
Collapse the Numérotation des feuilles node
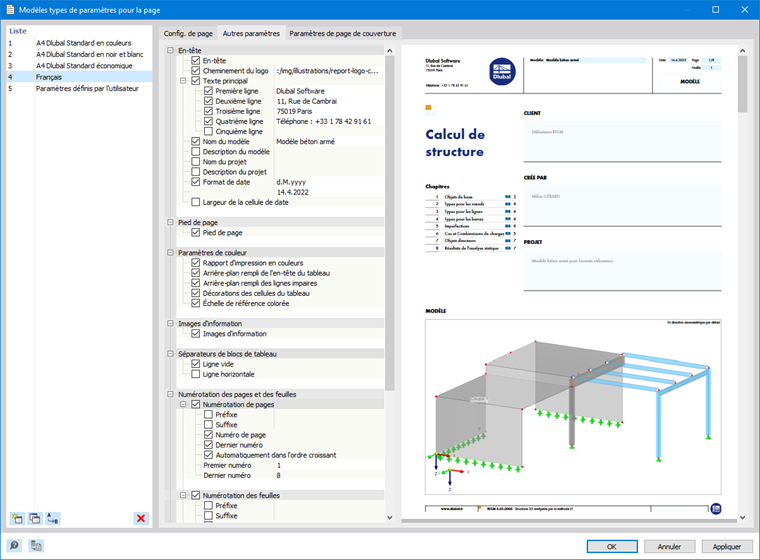183,496
